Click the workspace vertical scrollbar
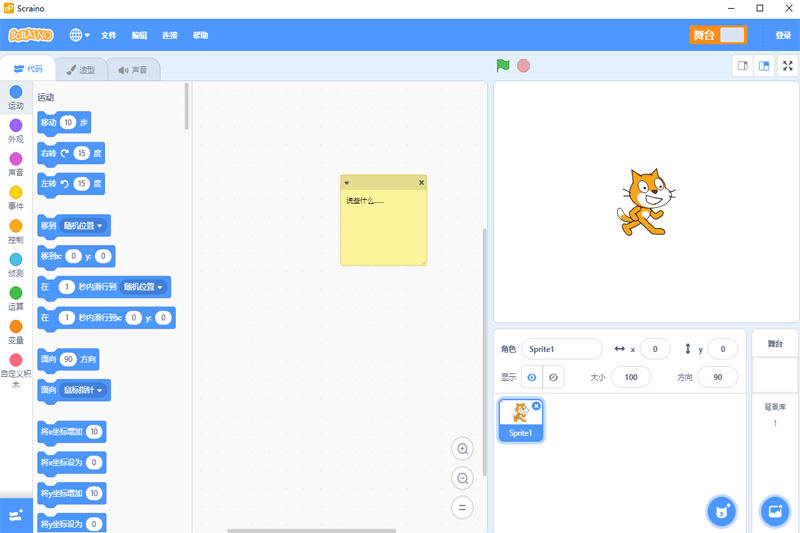Viewport: 800px width, 533px height. pos(484,352)
